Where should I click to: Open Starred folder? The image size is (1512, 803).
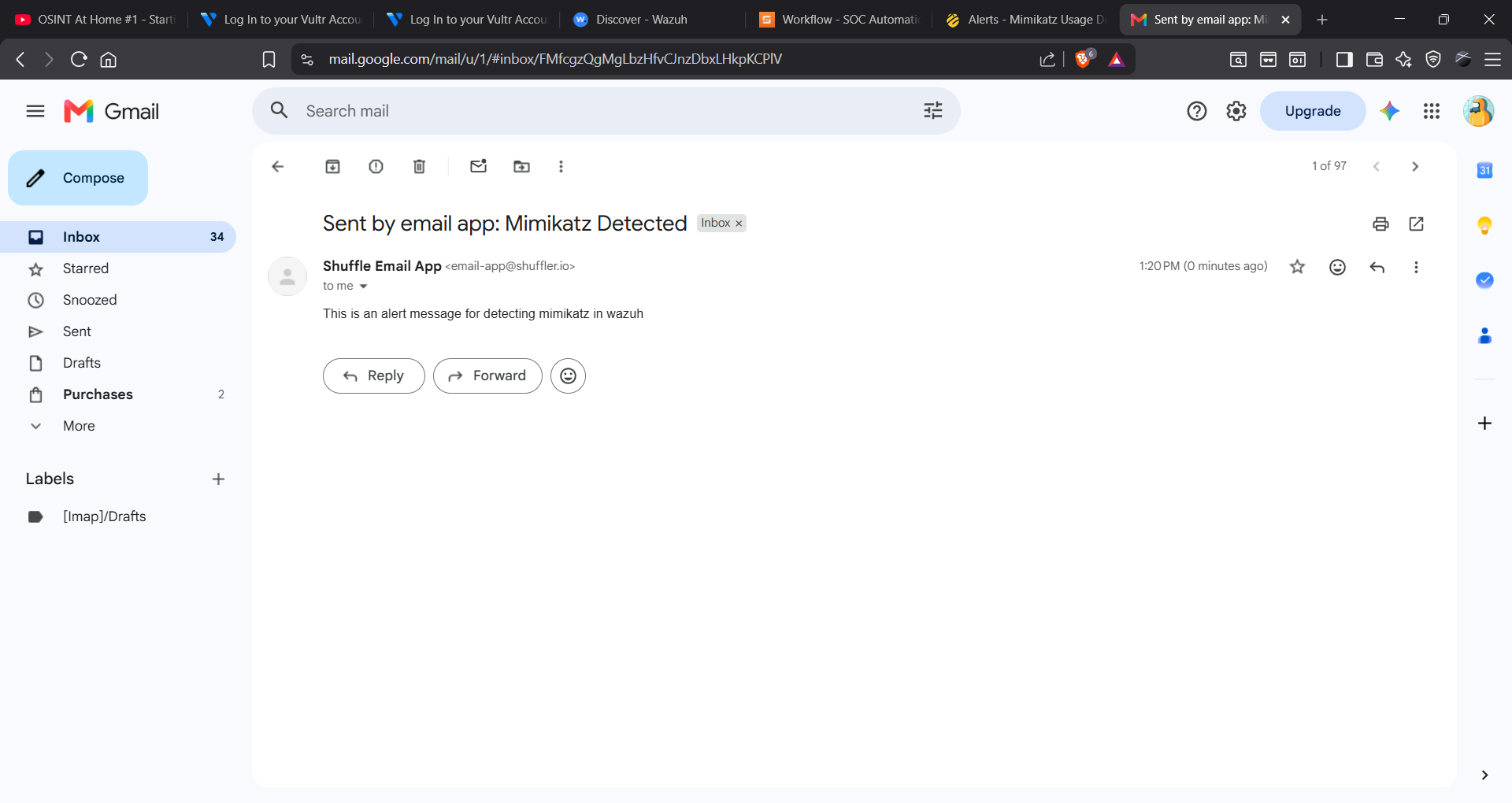point(118,268)
